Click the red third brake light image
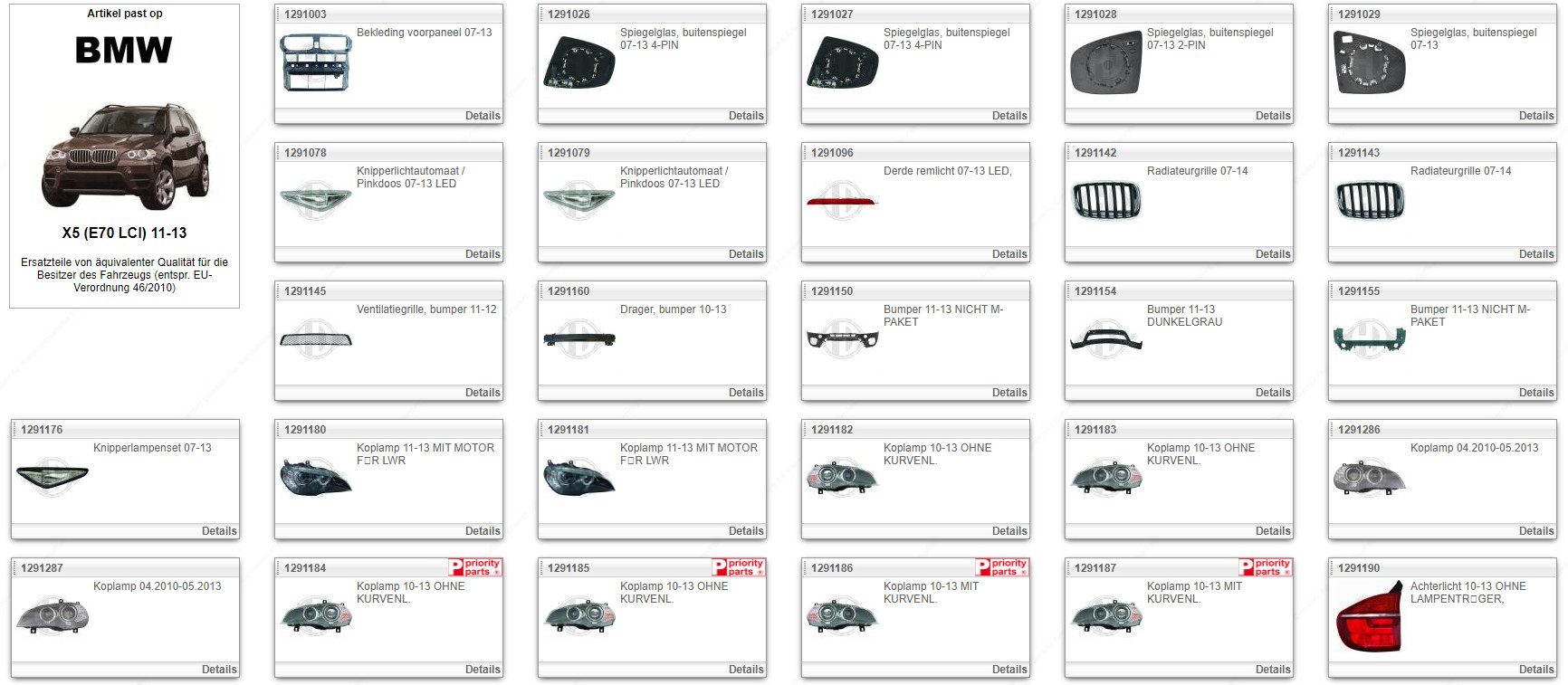Image resolution: width=1568 pixels, height=685 pixels. 842,200
